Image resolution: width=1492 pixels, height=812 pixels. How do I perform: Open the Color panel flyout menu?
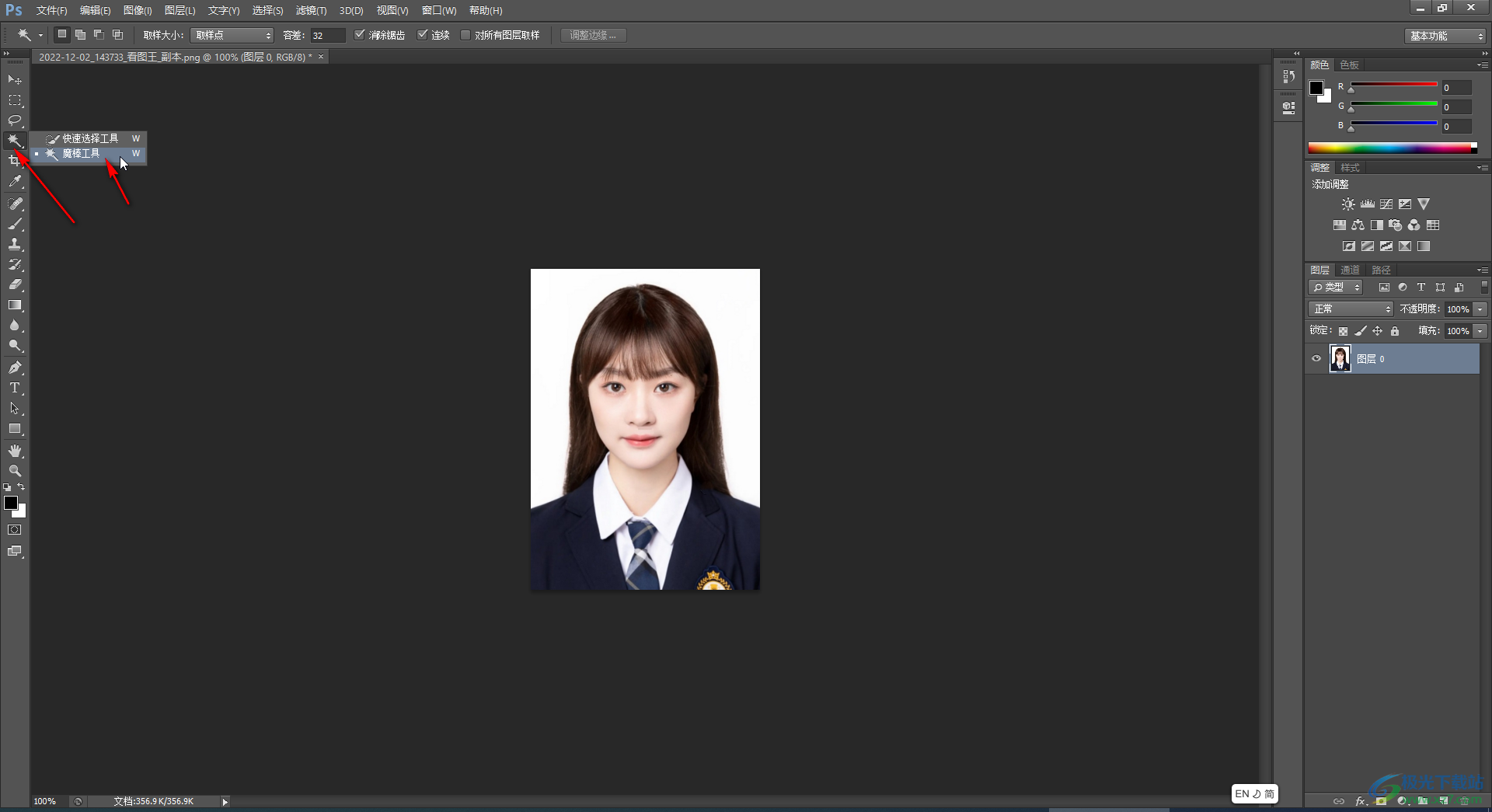click(x=1482, y=65)
